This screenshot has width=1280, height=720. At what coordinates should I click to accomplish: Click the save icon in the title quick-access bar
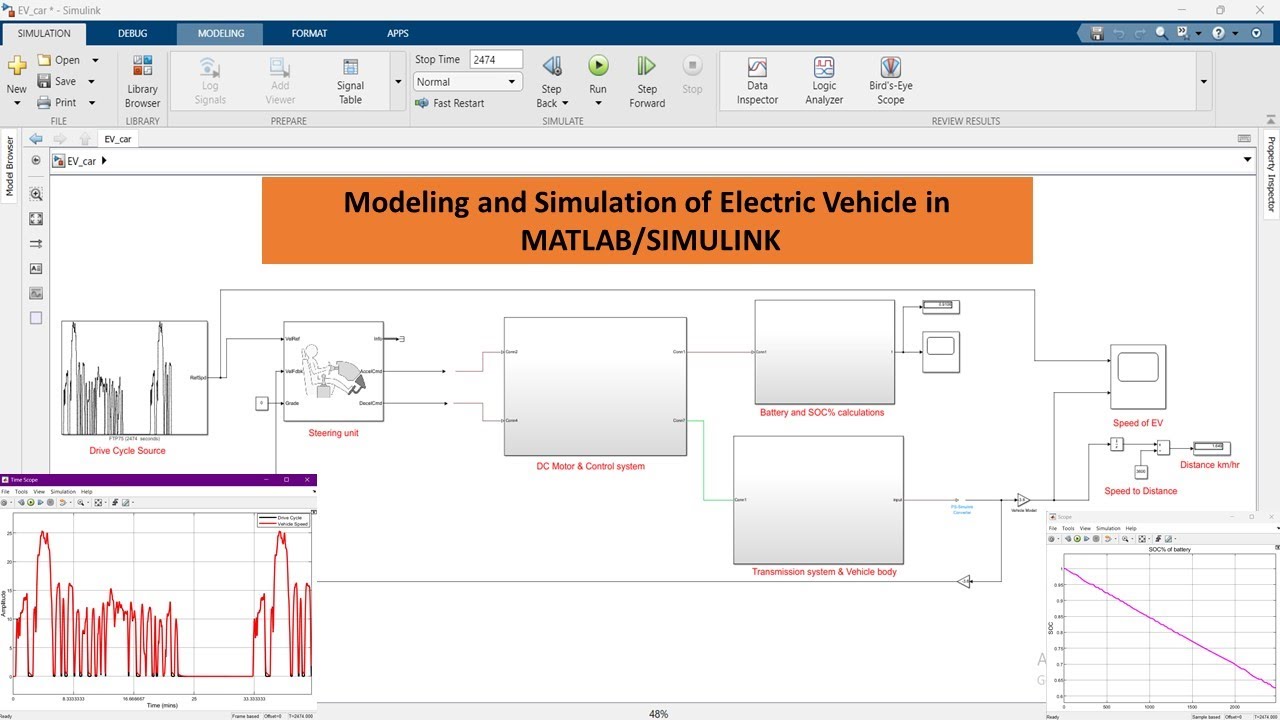[1097, 33]
